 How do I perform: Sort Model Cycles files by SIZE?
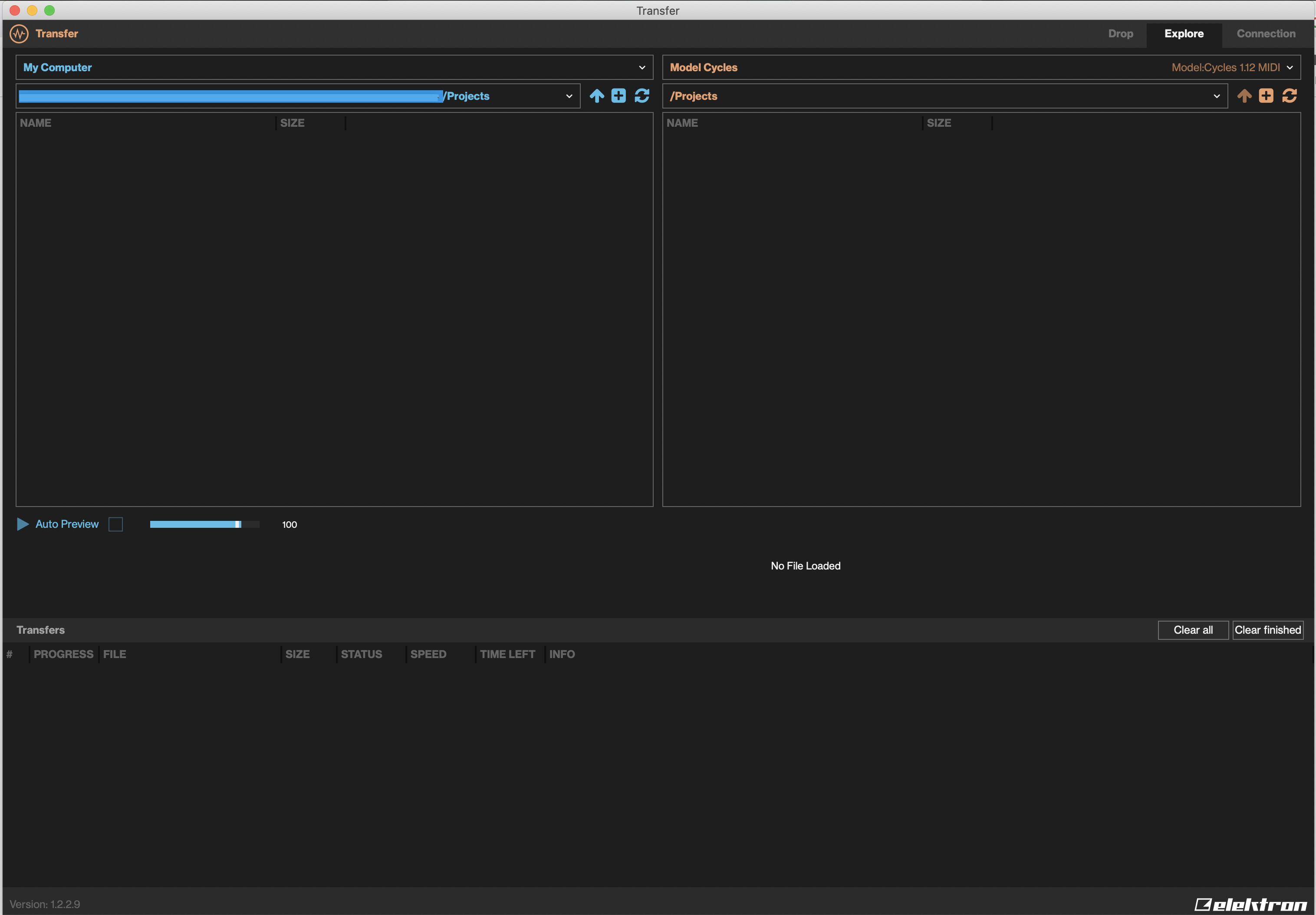point(939,123)
